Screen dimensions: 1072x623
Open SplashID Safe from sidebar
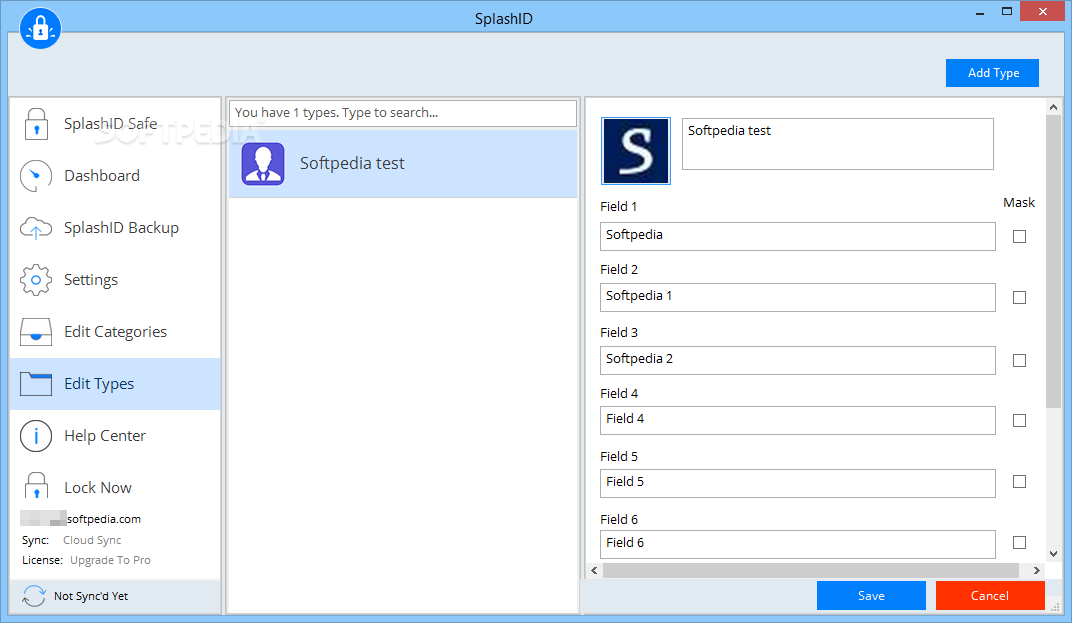click(x=111, y=124)
